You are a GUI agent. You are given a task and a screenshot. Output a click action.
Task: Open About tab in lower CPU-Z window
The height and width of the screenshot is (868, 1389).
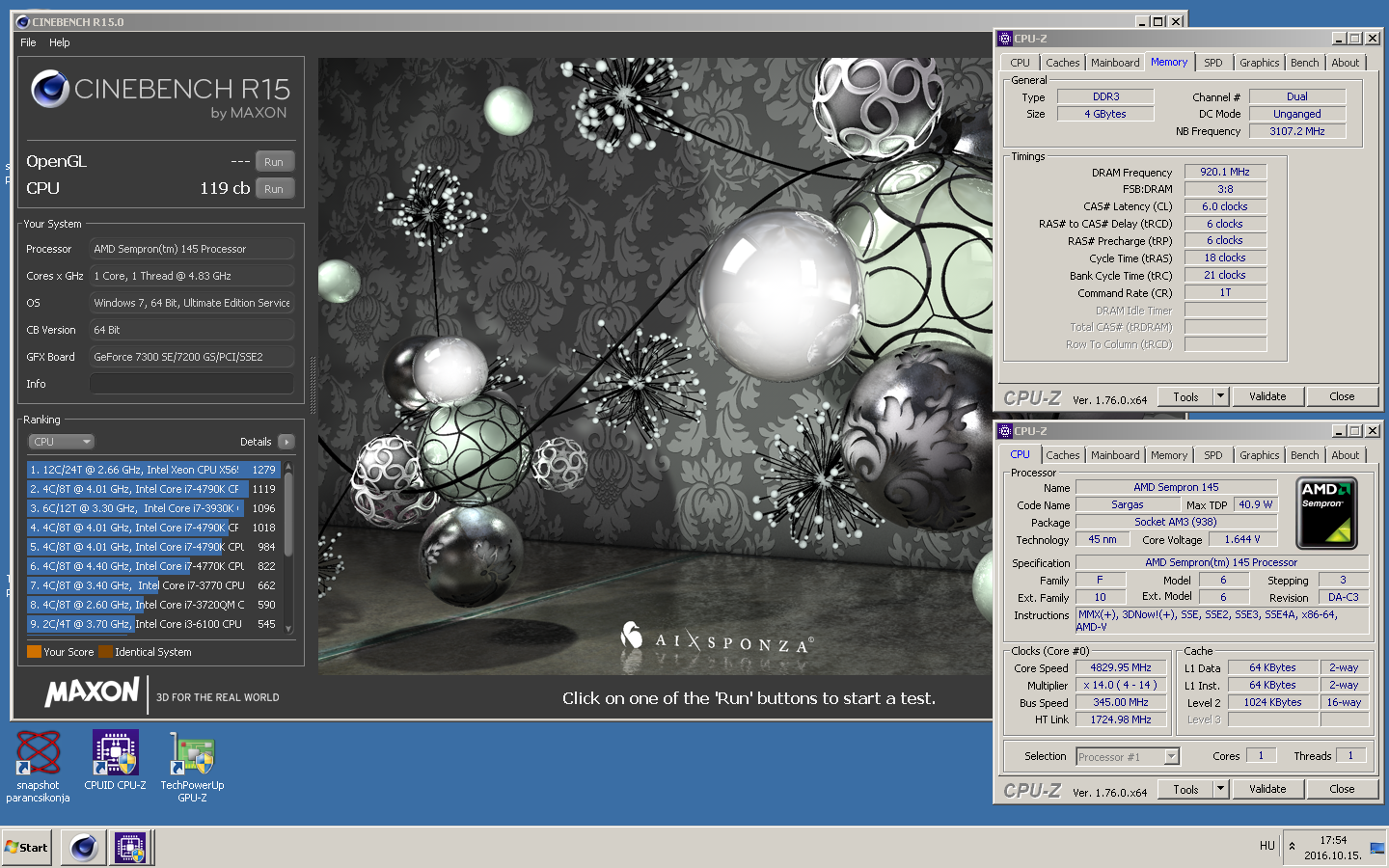click(1345, 455)
